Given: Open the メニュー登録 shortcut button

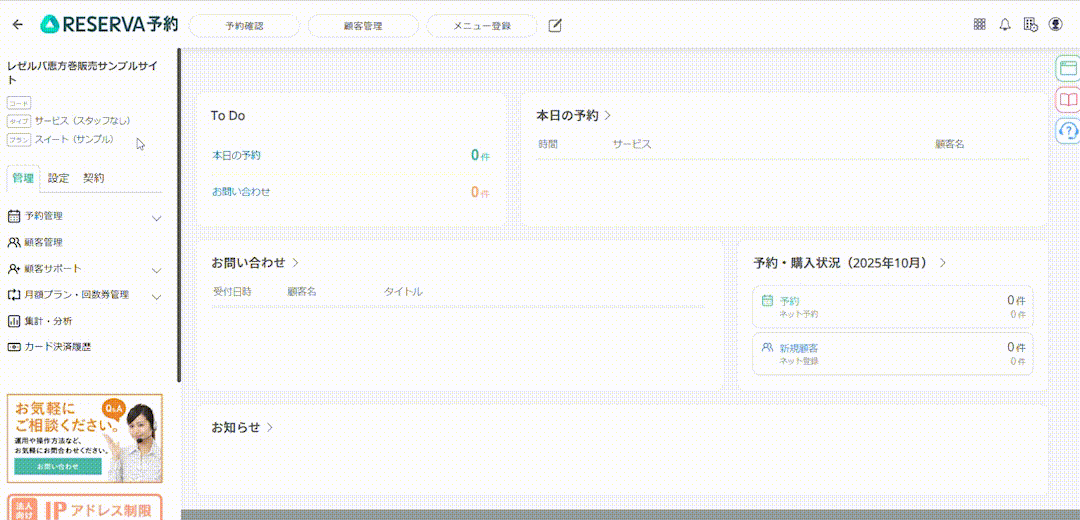Looking at the screenshot, I should tap(482, 25).
